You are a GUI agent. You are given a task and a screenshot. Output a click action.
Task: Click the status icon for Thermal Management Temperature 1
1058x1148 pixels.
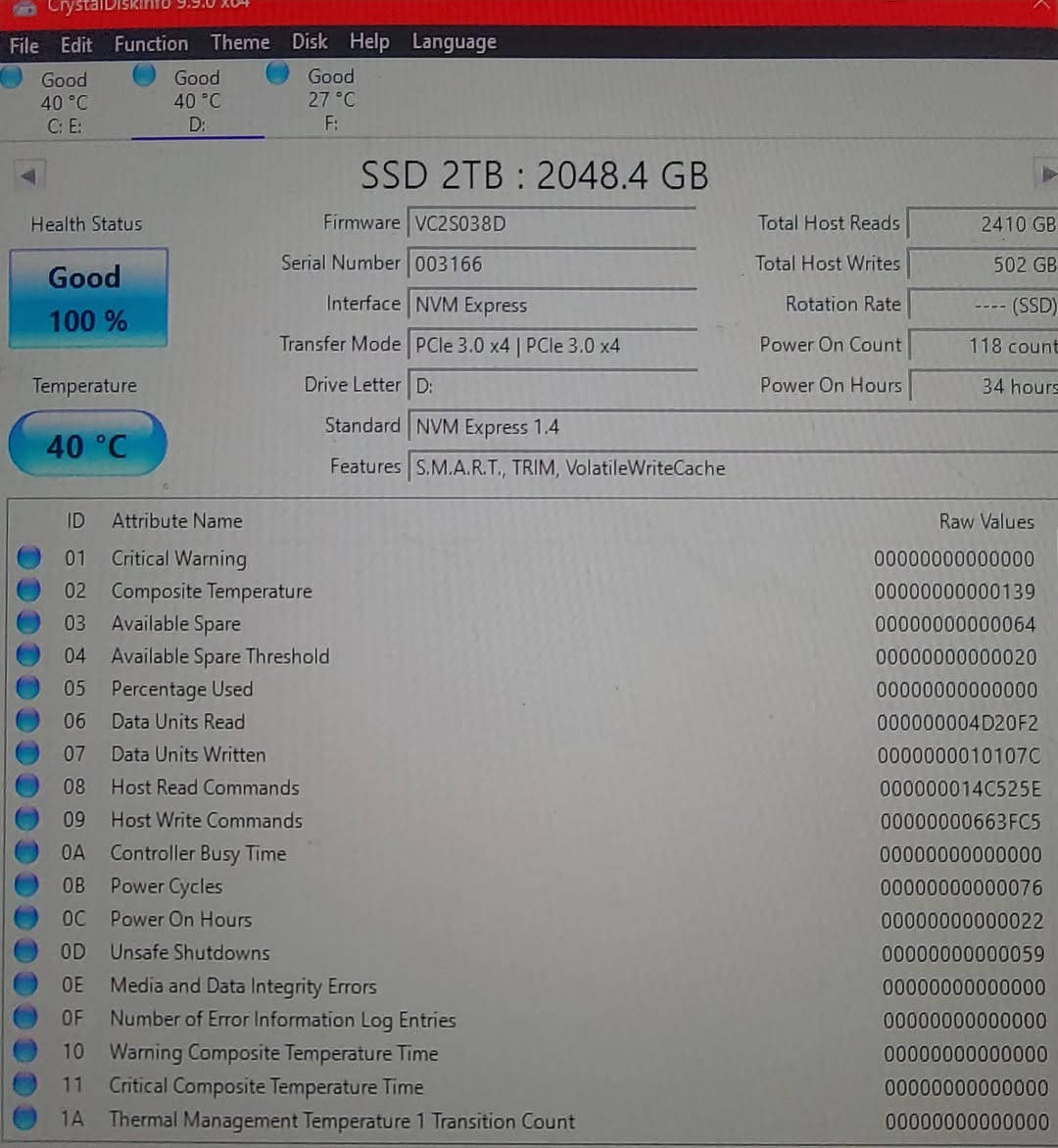pyautogui.click(x=24, y=1118)
